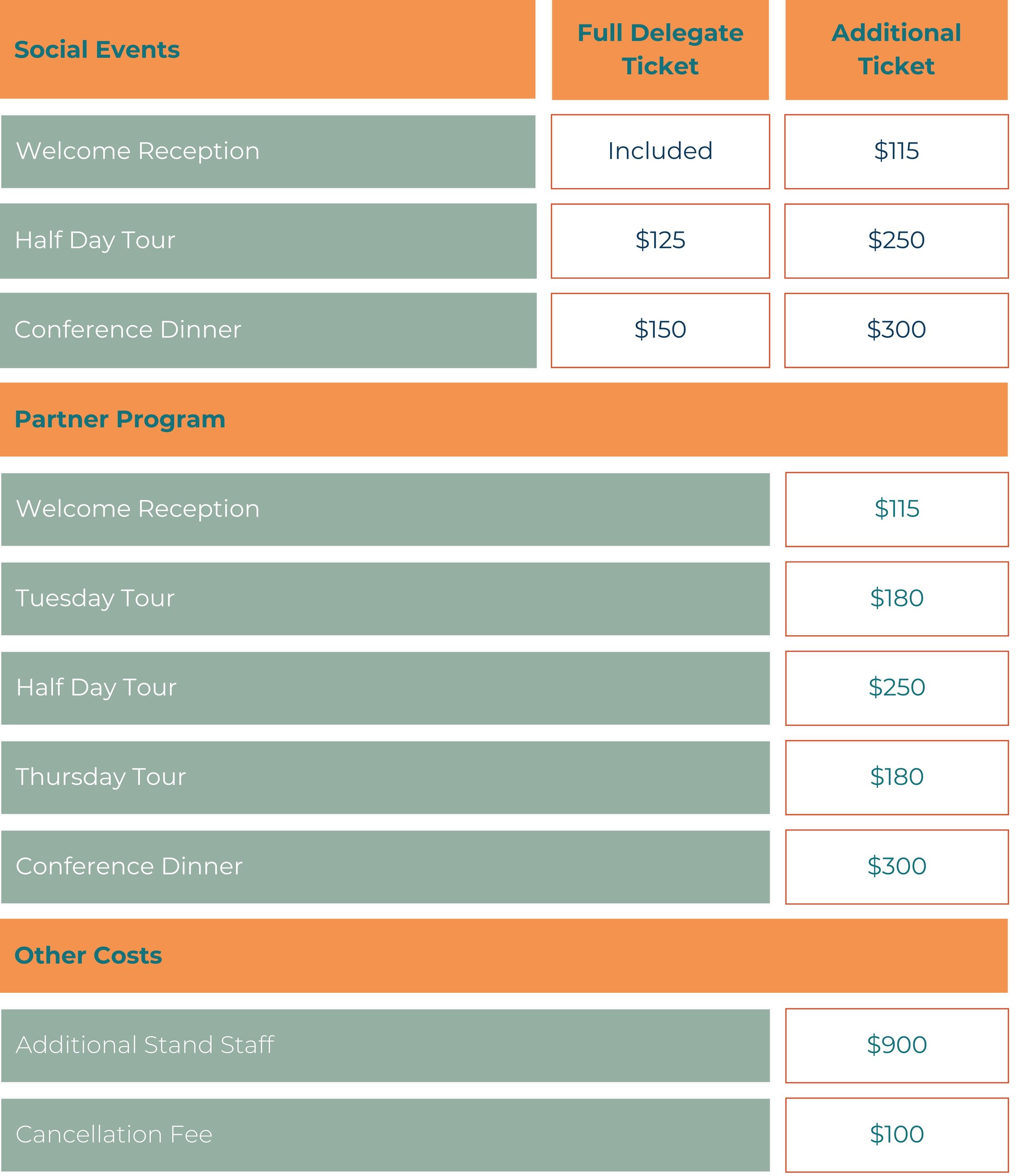Click the Thursday Tour $180 price cell
The image size is (1017, 1176).
pos(897,778)
